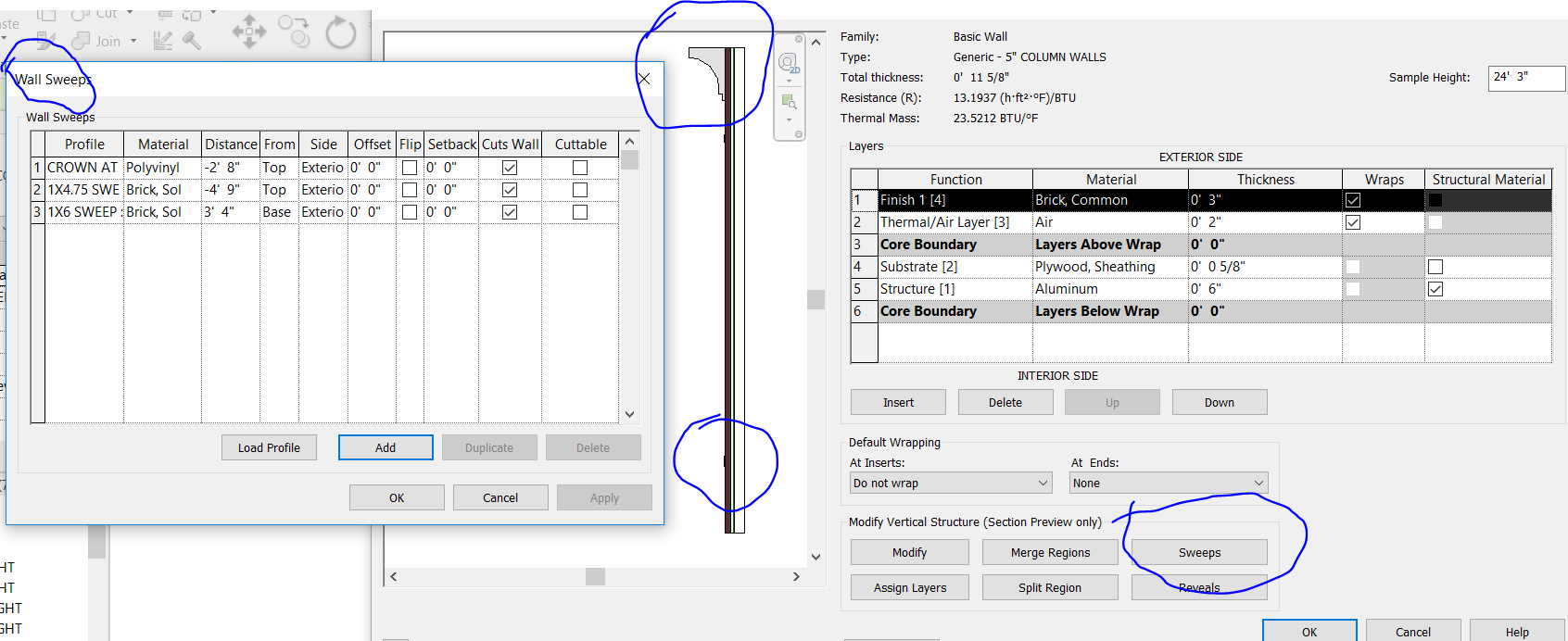The width and height of the screenshot is (1568, 641).
Task: Edit the Sample Height input field
Action: click(1526, 78)
